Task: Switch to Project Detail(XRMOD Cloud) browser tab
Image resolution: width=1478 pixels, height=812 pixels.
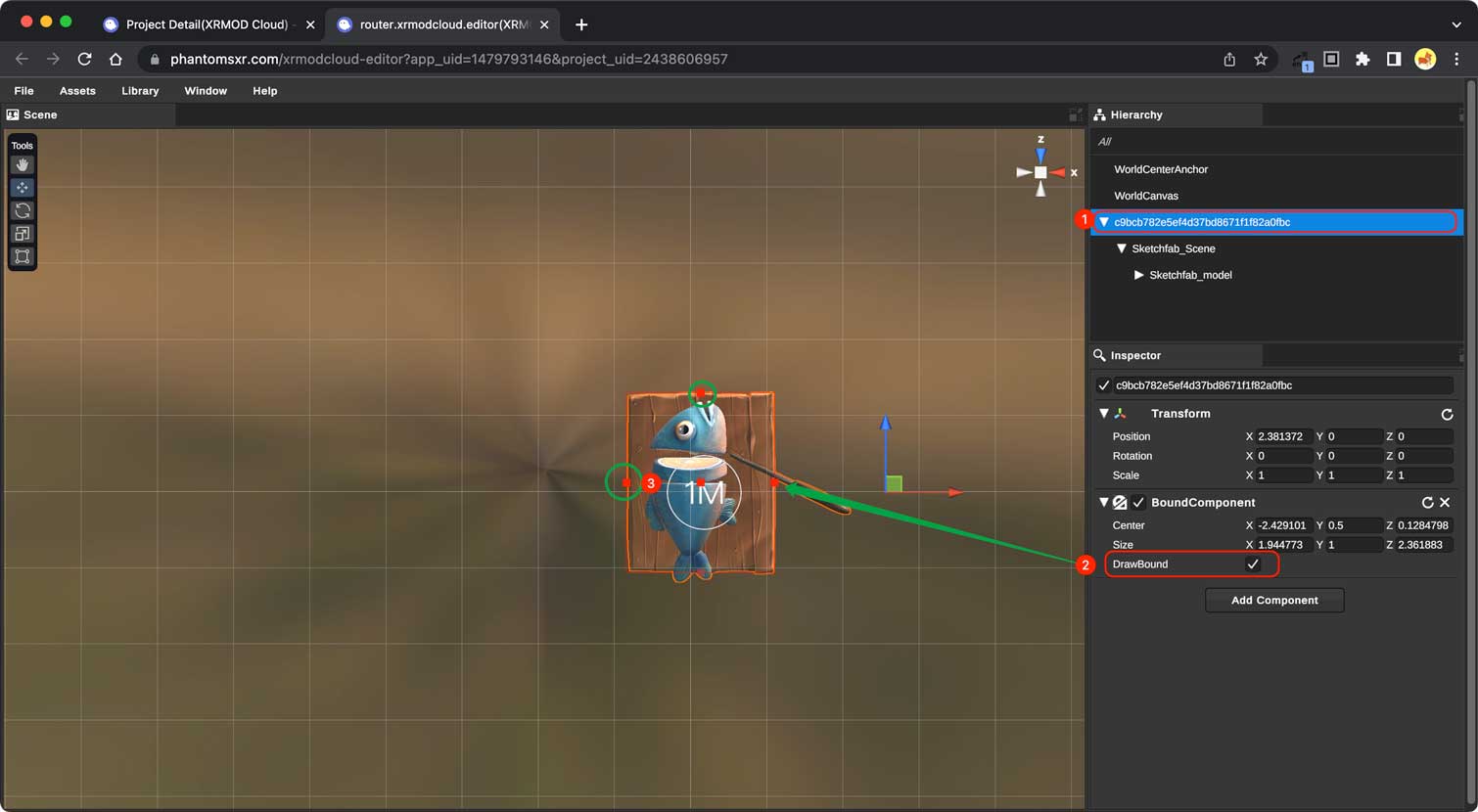Action: pyautogui.click(x=208, y=24)
